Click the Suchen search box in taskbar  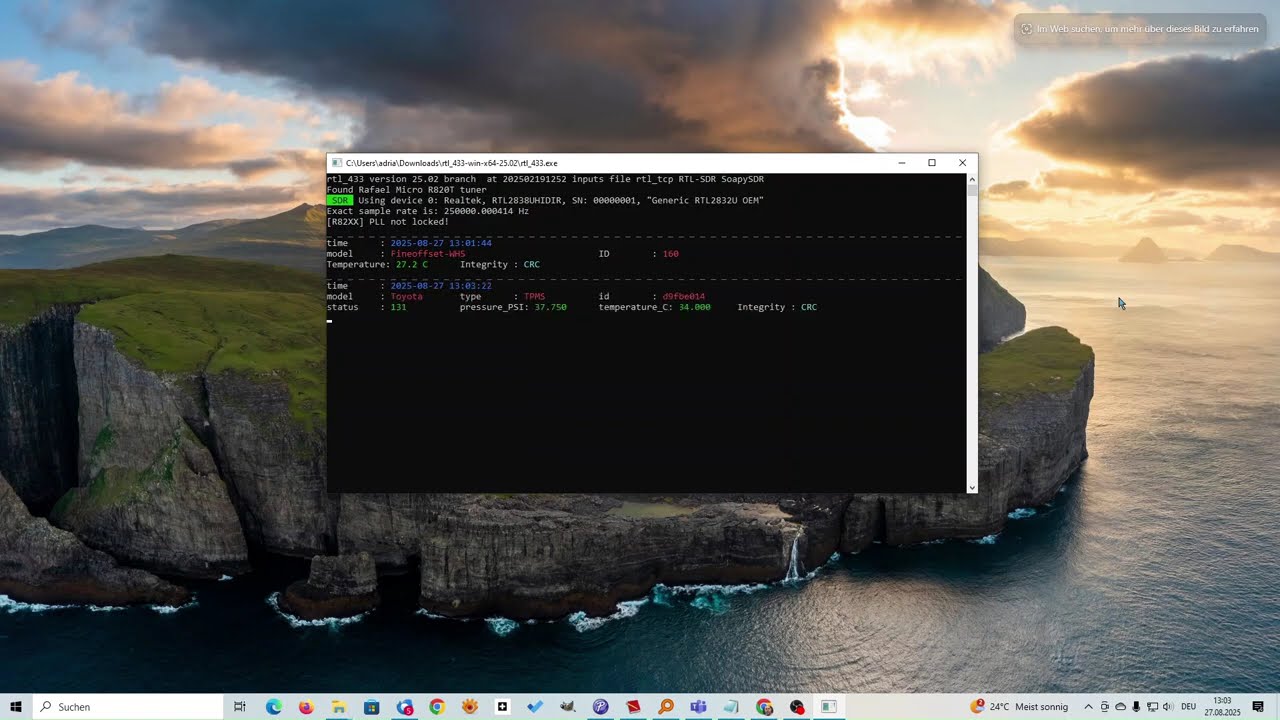(127, 707)
